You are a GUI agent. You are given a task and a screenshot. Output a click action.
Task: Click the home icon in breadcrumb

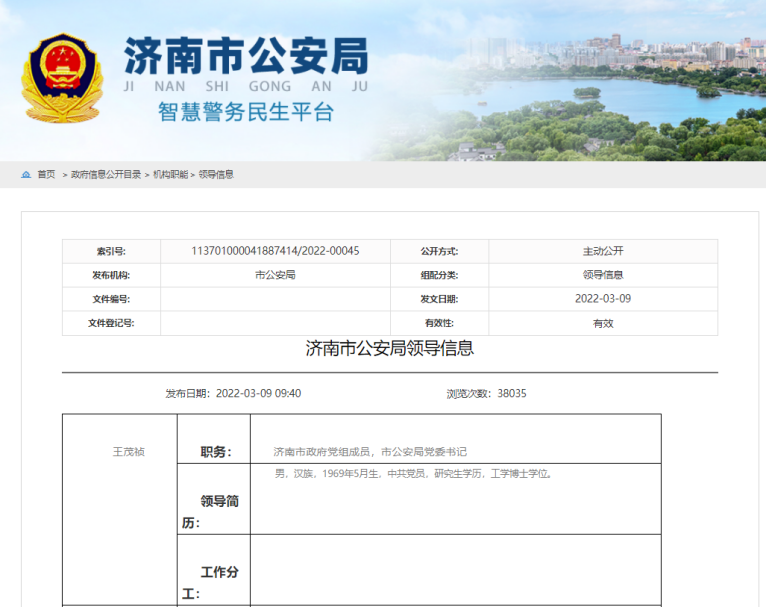26,175
